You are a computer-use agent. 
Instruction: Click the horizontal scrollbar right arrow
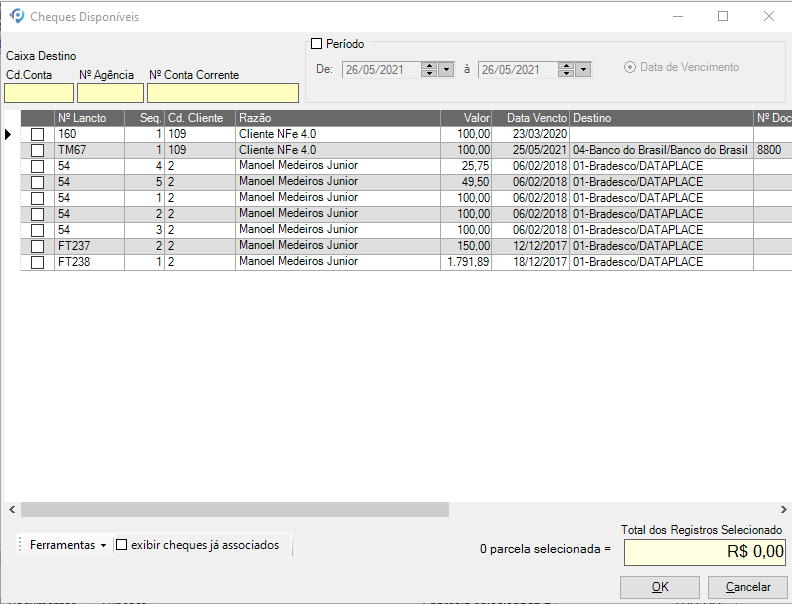pyautogui.click(x=781, y=510)
